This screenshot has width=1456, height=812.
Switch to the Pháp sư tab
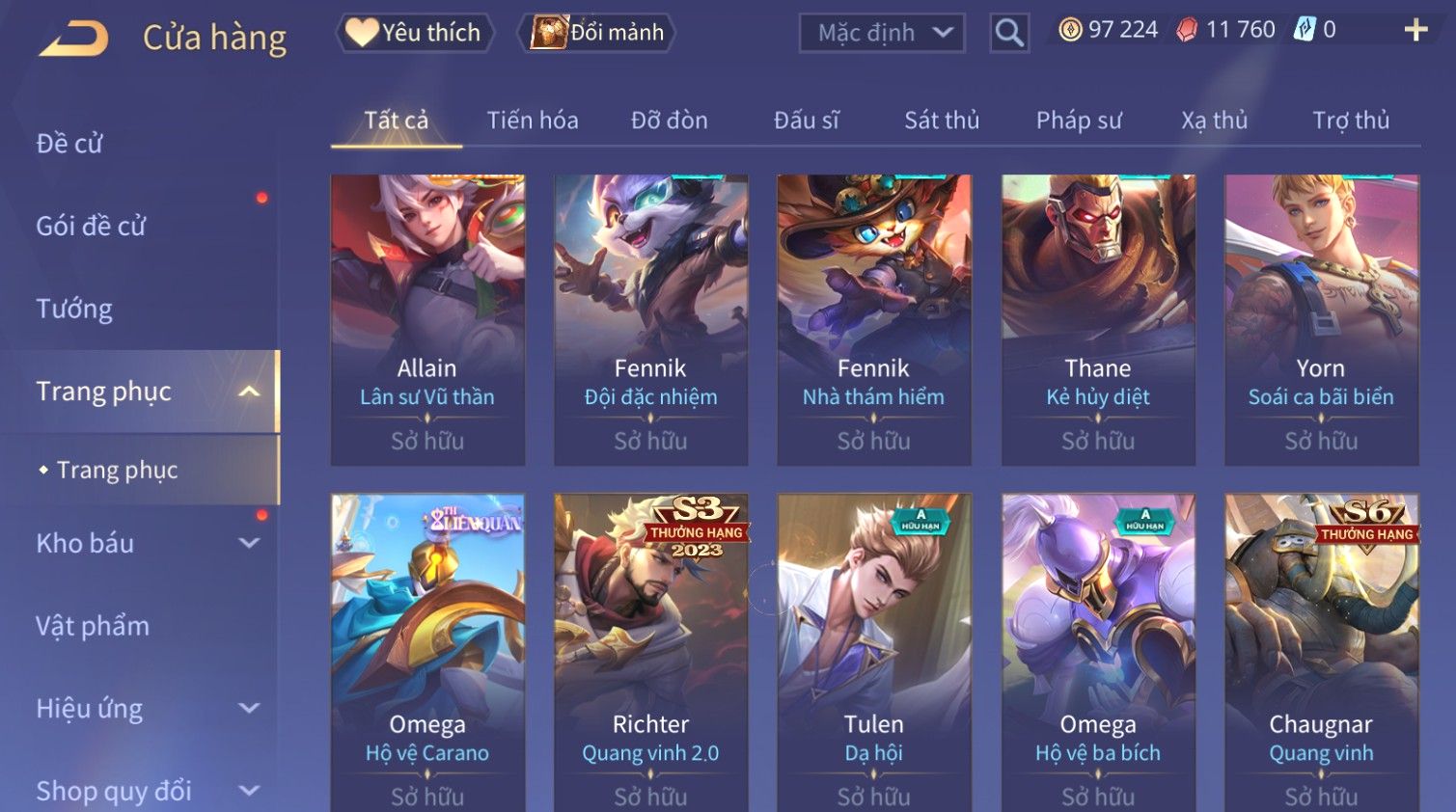(1079, 121)
